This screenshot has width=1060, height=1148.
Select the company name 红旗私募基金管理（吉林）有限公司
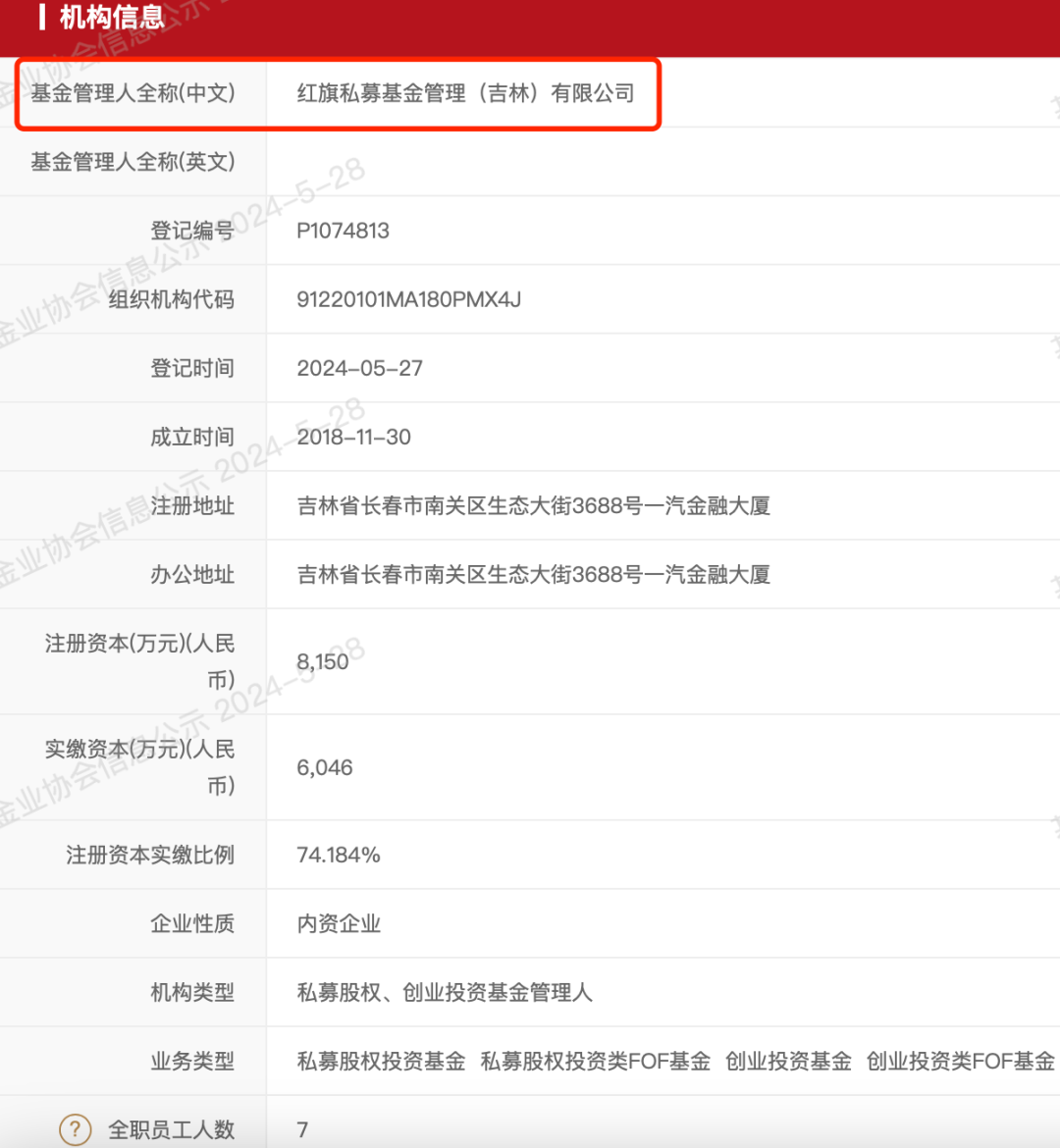tap(465, 93)
